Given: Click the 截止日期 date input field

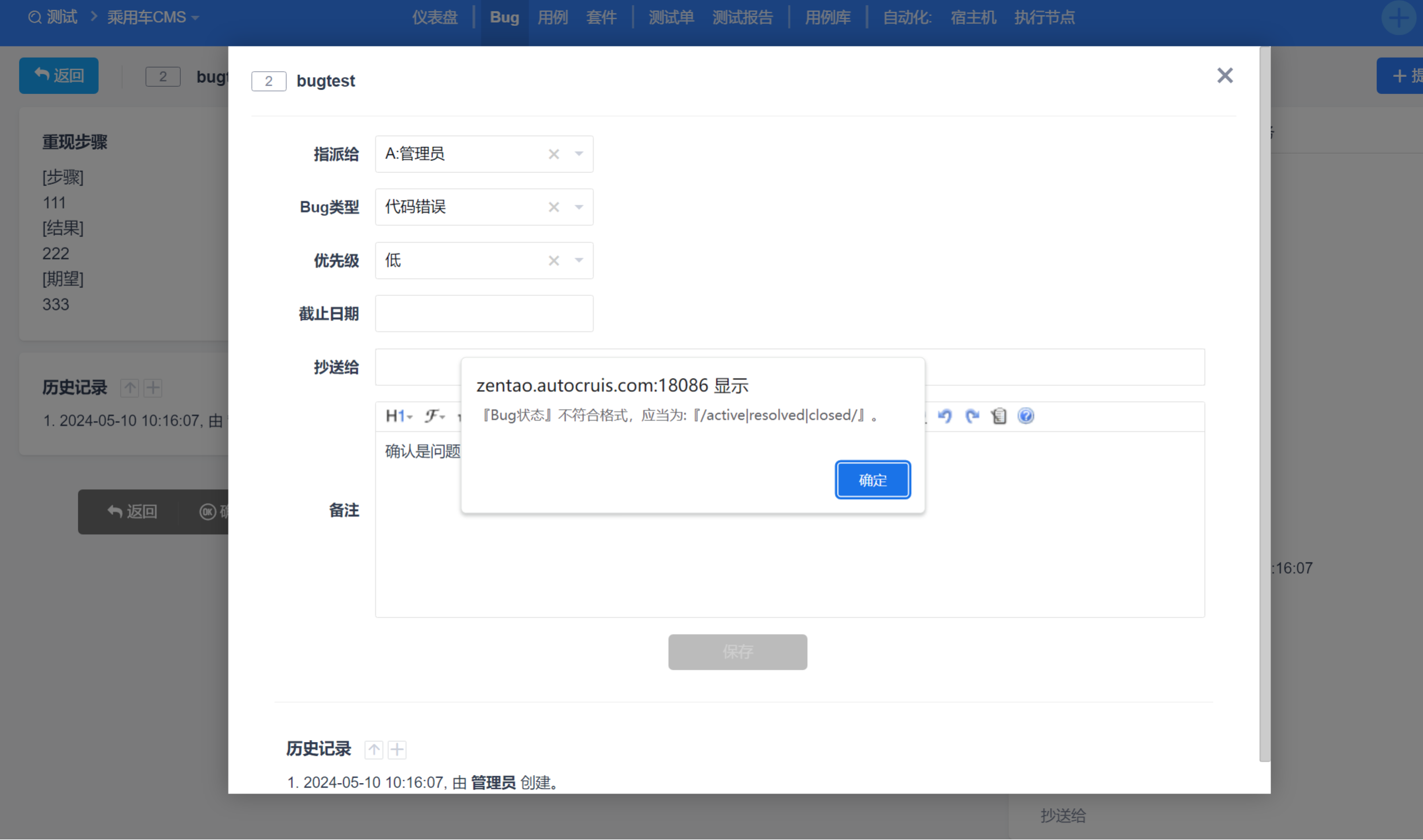Looking at the screenshot, I should pos(483,314).
